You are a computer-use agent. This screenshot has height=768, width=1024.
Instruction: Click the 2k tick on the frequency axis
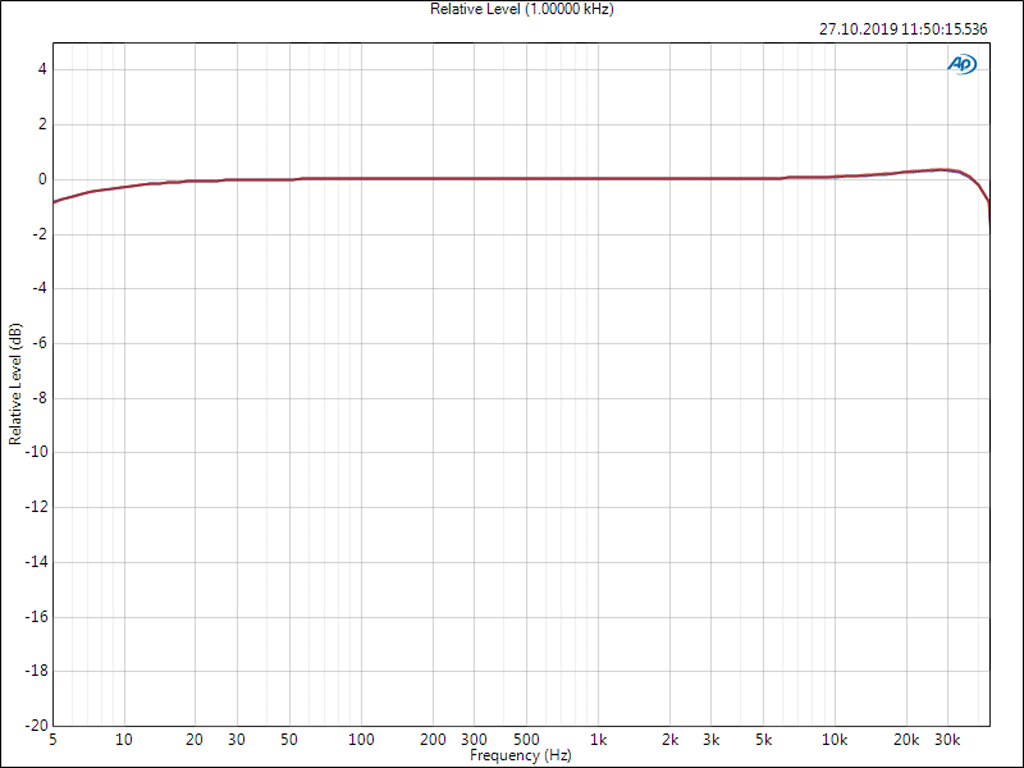tap(670, 740)
